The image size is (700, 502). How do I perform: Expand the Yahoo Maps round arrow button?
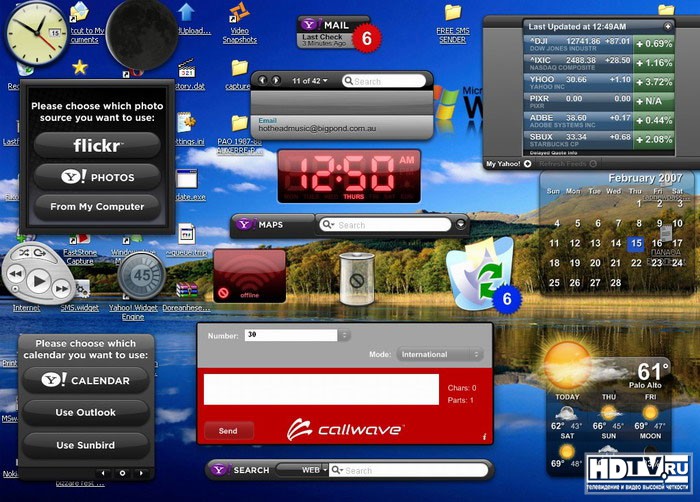[461, 224]
